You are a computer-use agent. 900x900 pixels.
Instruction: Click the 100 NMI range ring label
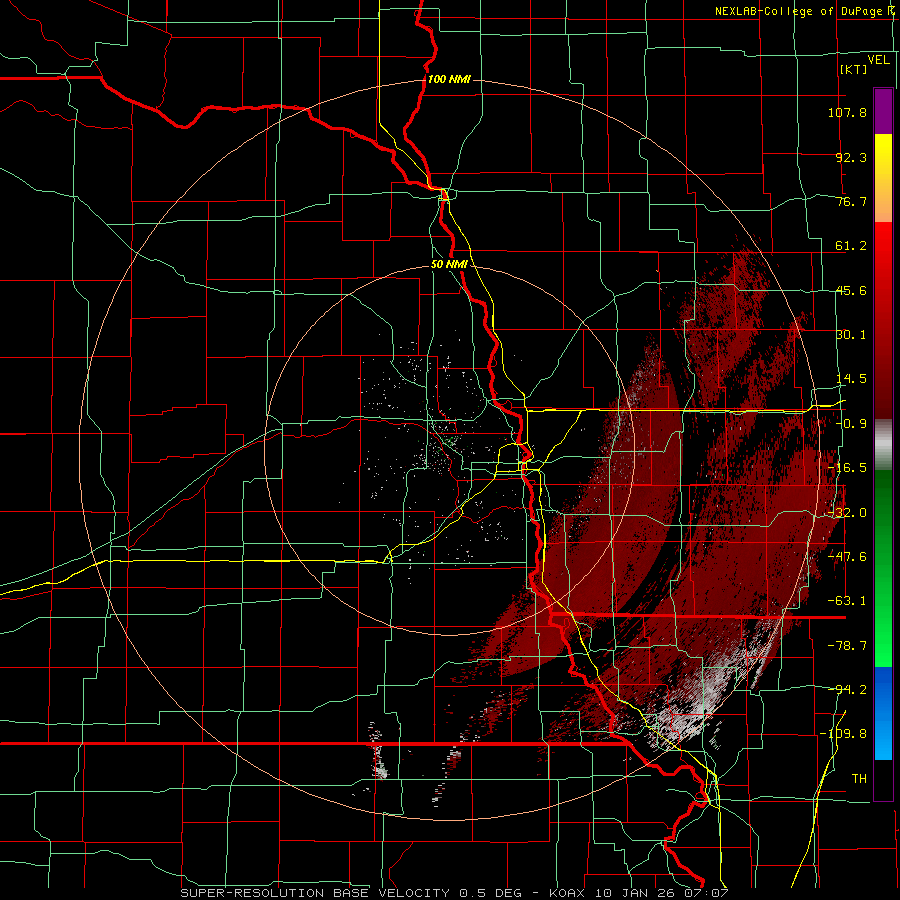point(449,79)
